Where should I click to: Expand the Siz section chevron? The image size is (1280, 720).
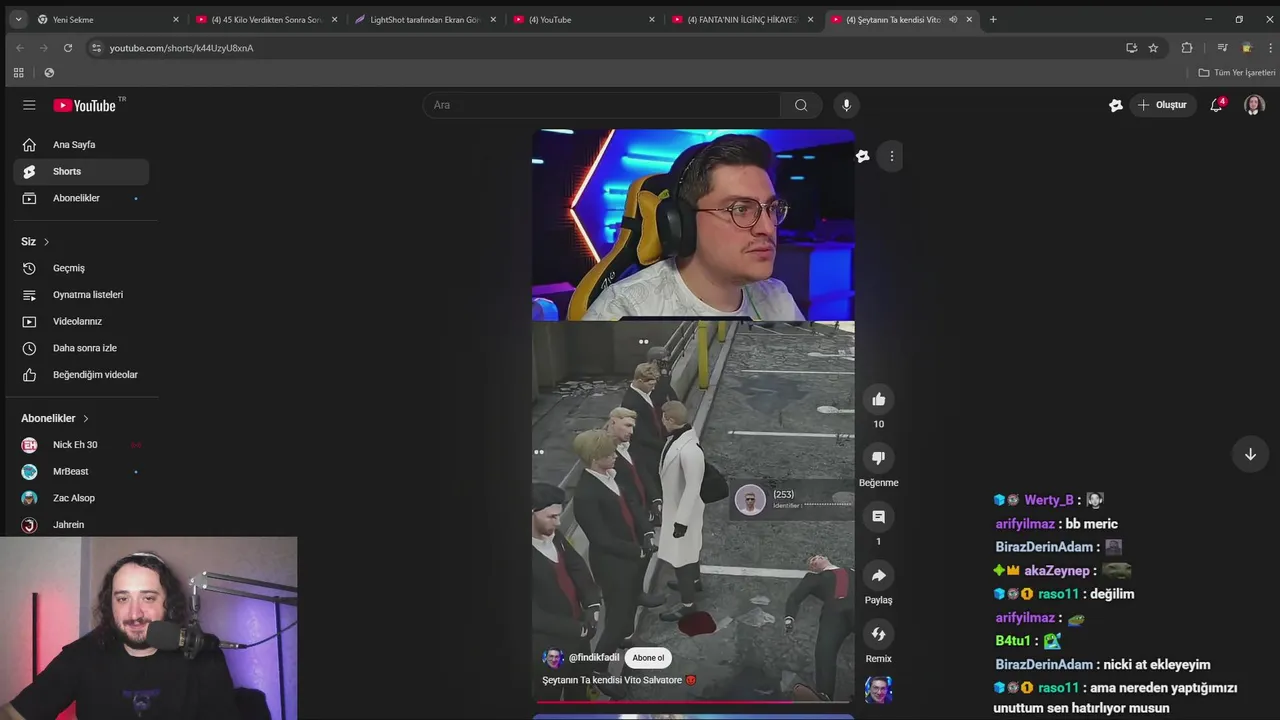46,242
